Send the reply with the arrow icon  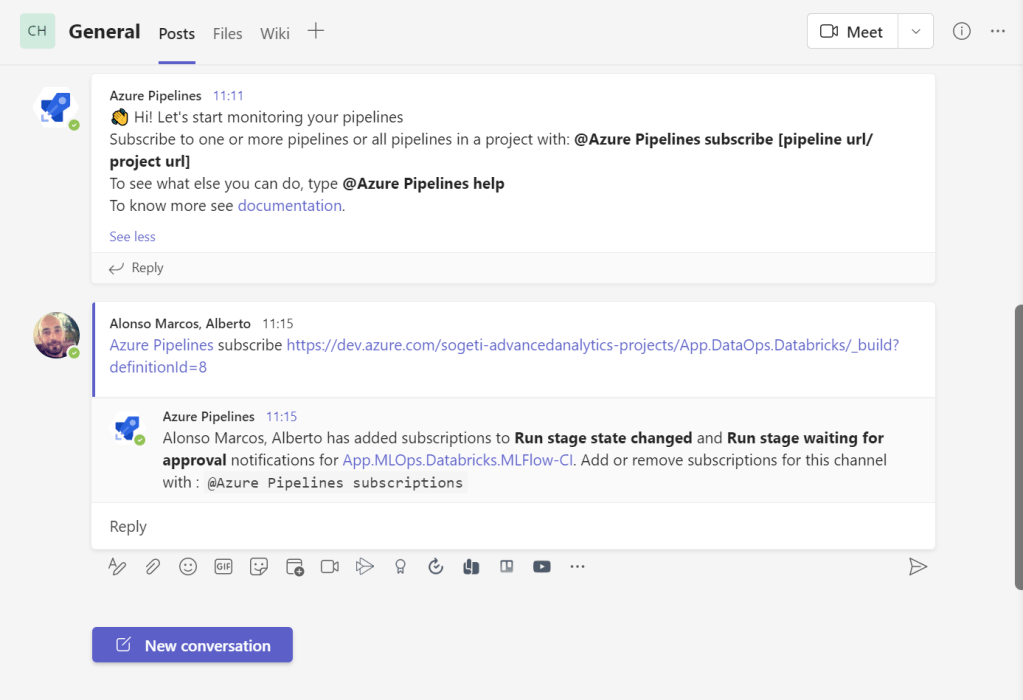point(917,567)
